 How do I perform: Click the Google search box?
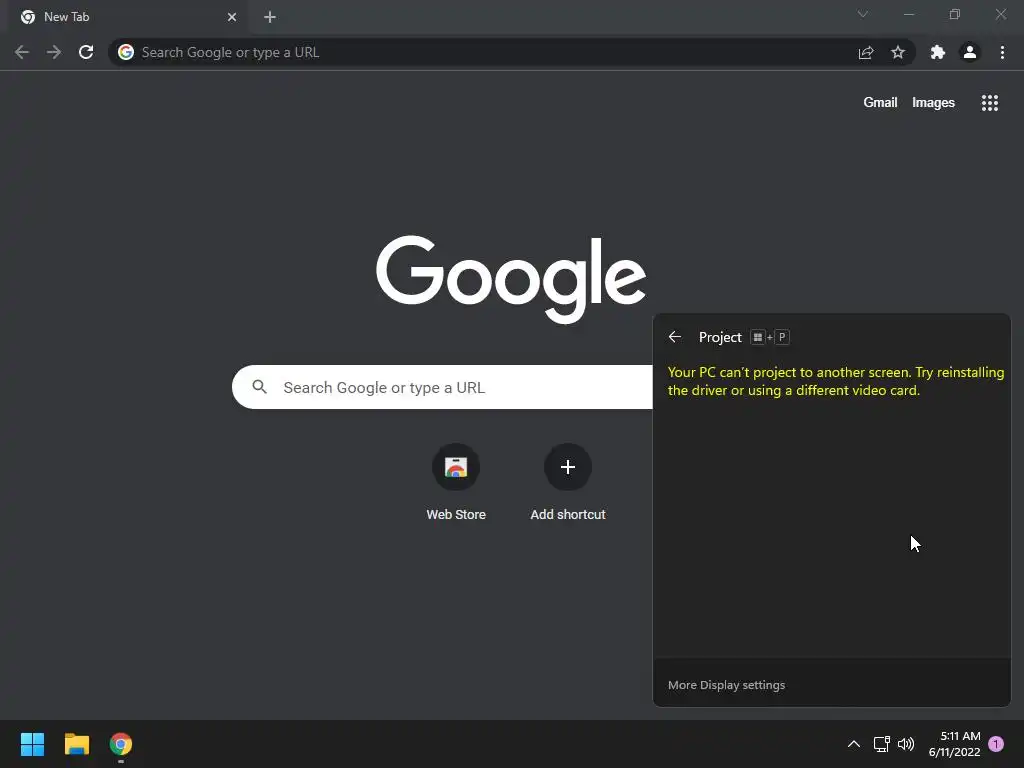[x=442, y=387]
